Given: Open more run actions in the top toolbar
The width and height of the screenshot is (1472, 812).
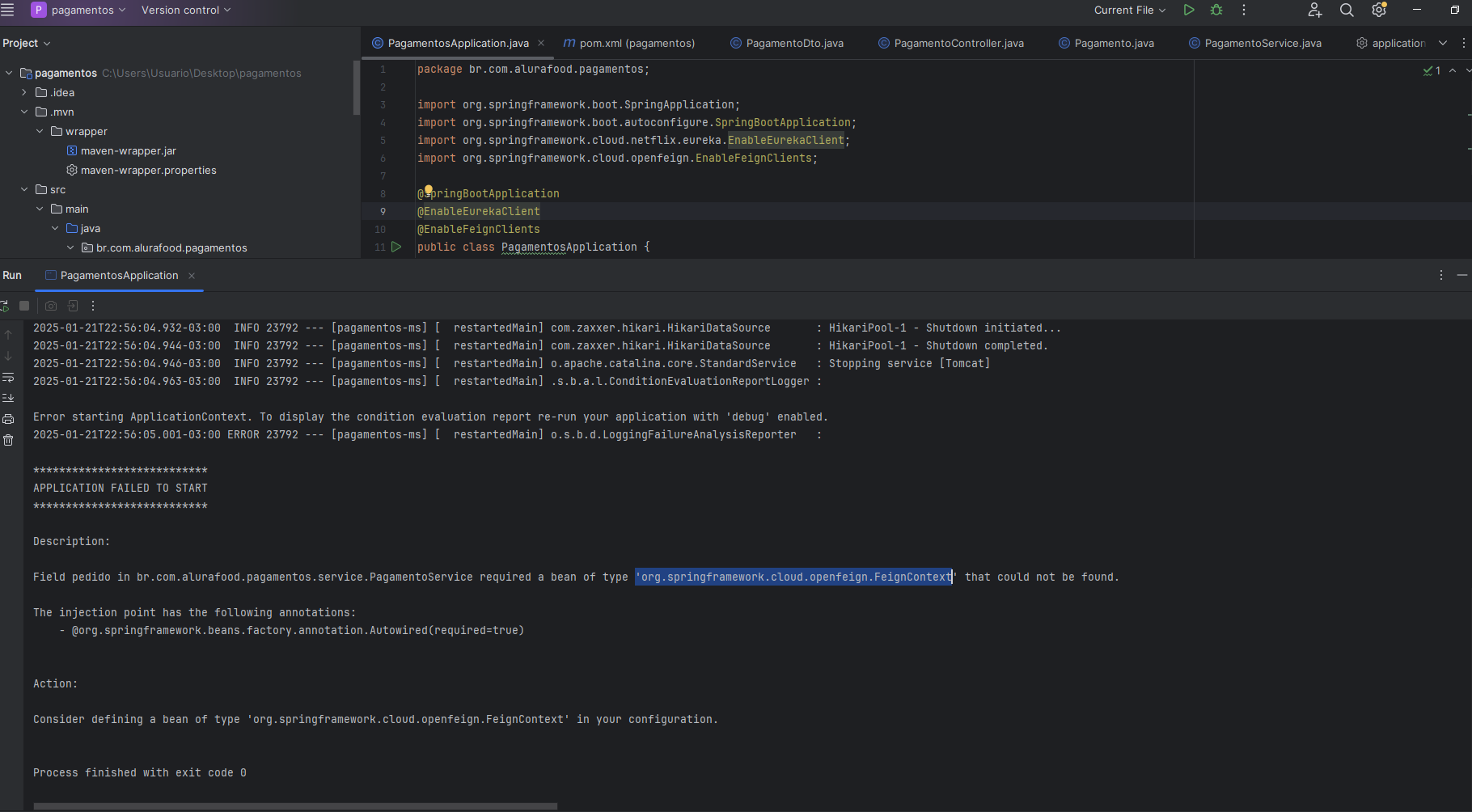Looking at the screenshot, I should click(x=1244, y=10).
